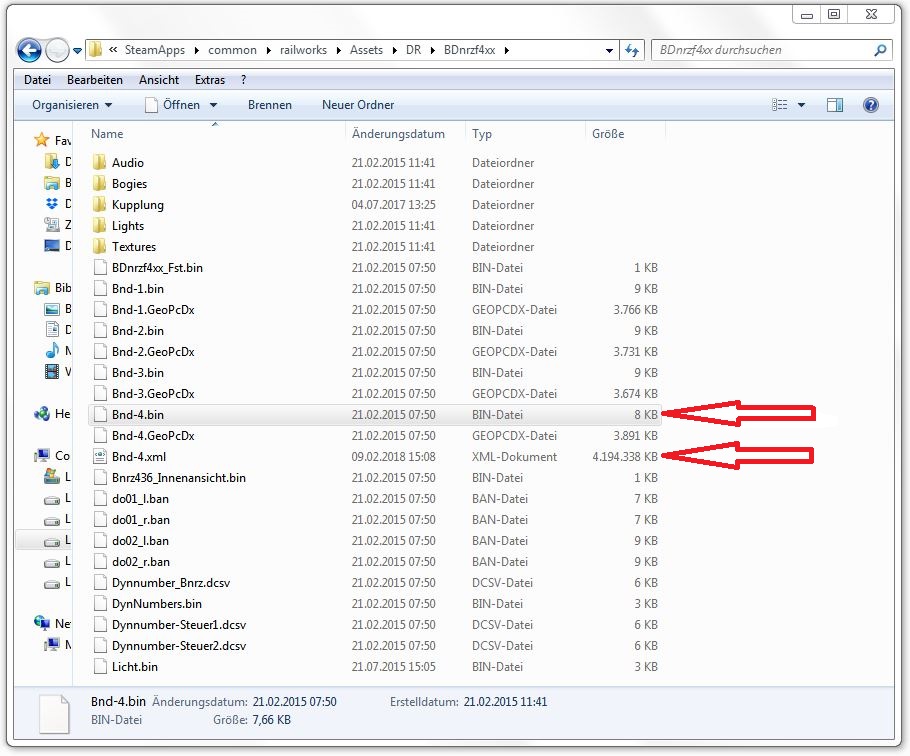Select file do01_r.ban
Screen dimensions: 910x756
pos(141,520)
